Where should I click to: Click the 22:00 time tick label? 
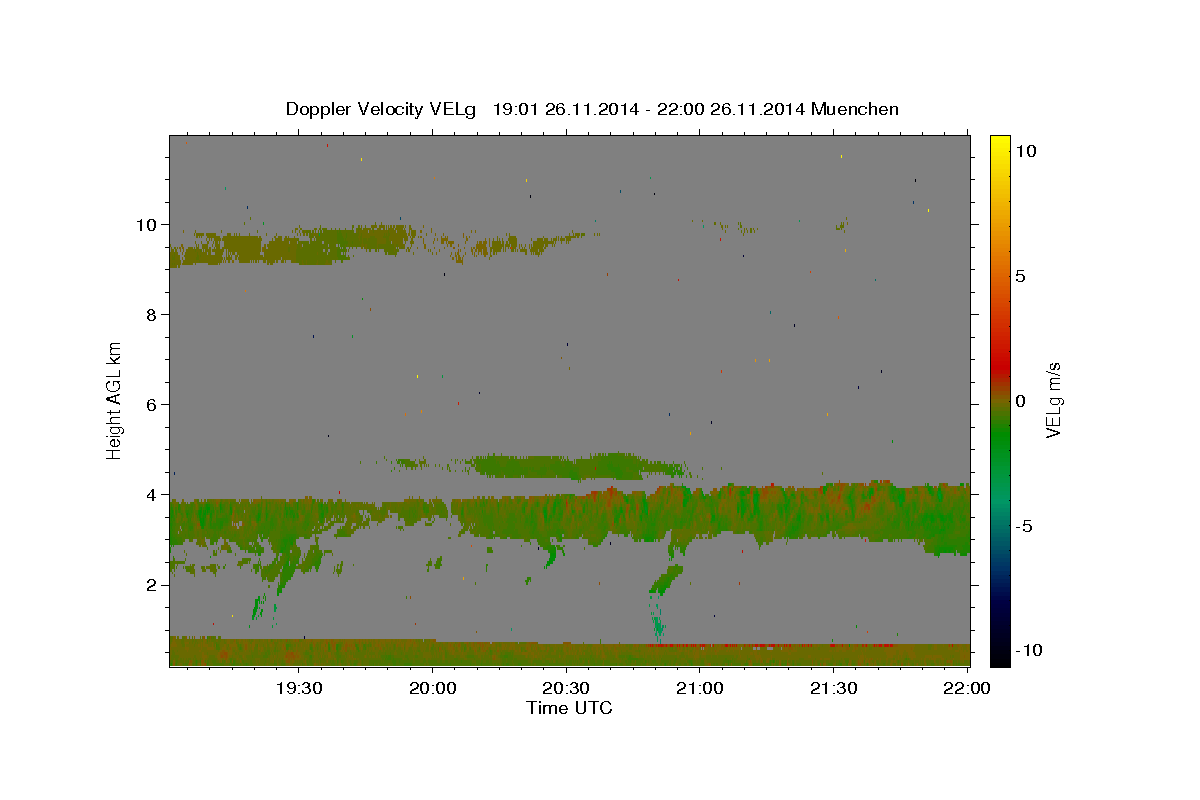(x=966, y=689)
